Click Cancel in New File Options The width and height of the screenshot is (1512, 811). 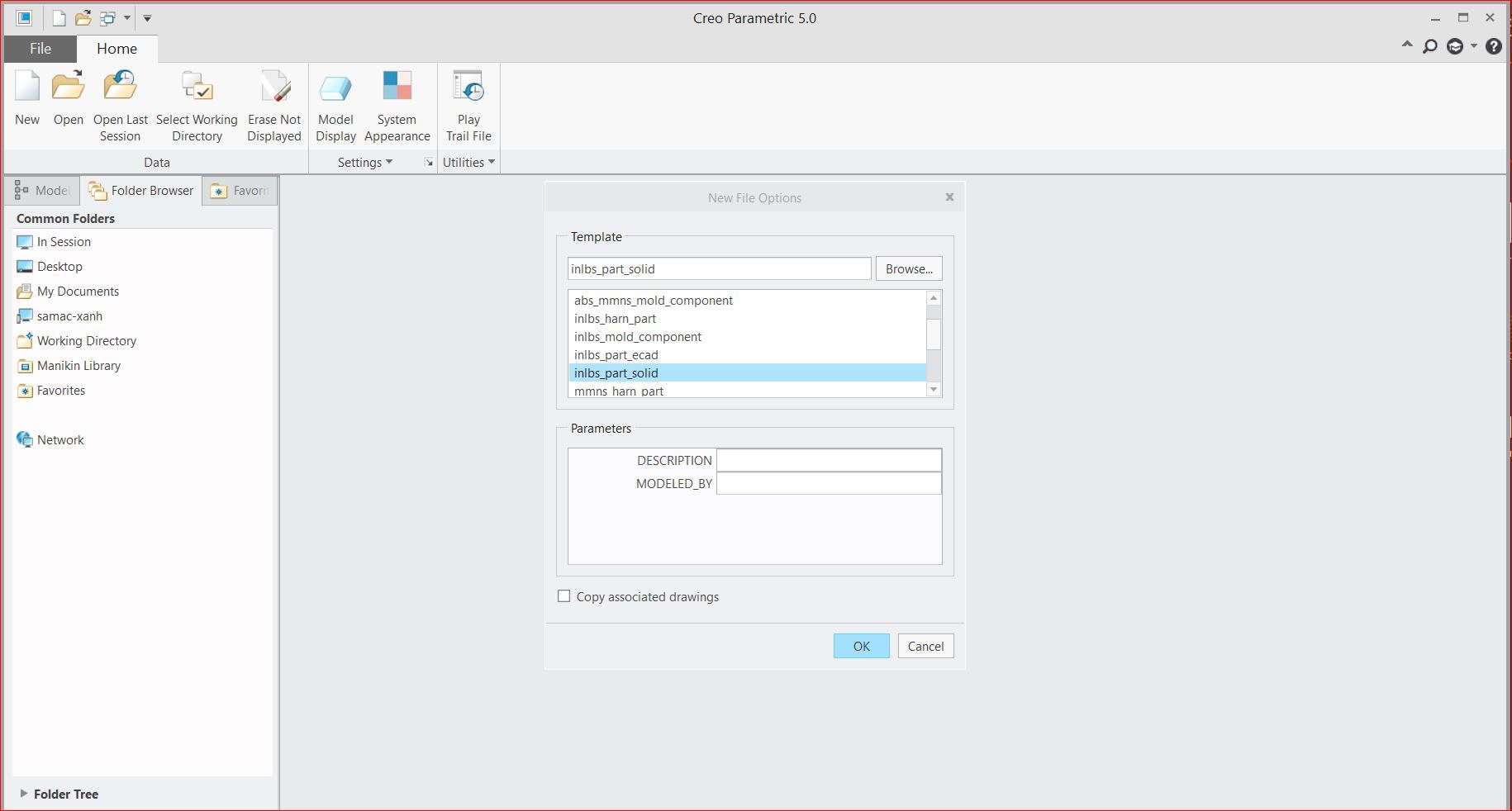(x=925, y=646)
